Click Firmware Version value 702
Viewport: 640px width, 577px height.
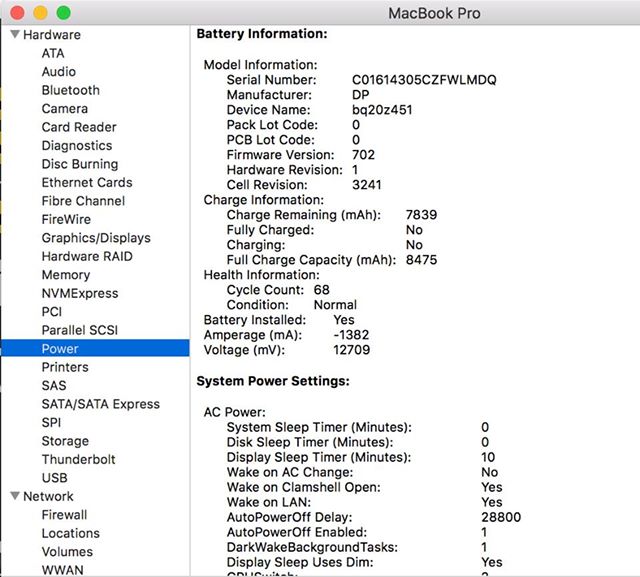363,155
